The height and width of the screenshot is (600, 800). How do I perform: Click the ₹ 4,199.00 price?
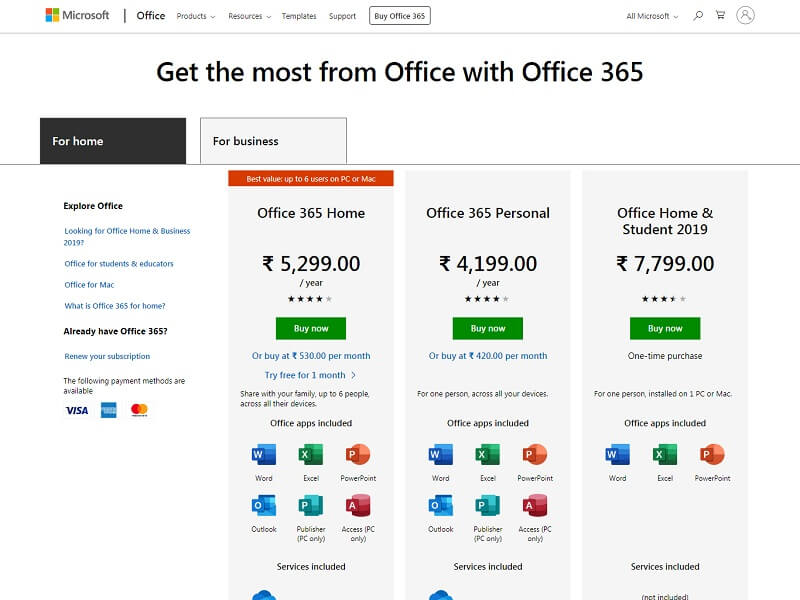pyautogui.click(x=488, y=264)
